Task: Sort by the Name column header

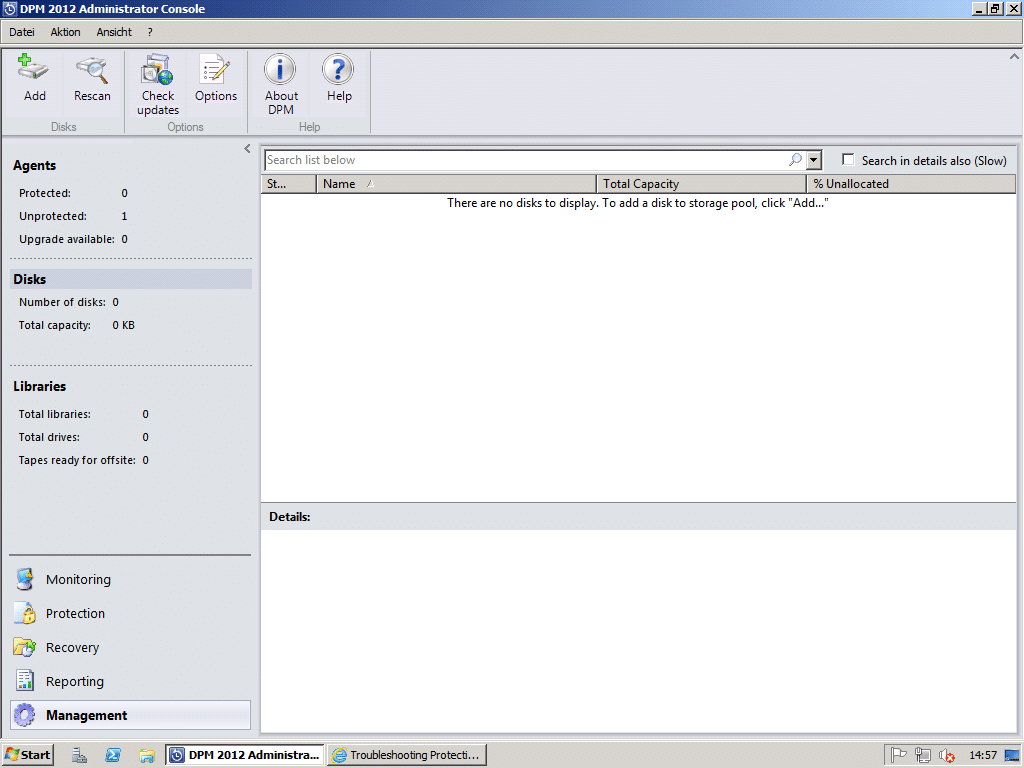Action: tap(456, 184)
